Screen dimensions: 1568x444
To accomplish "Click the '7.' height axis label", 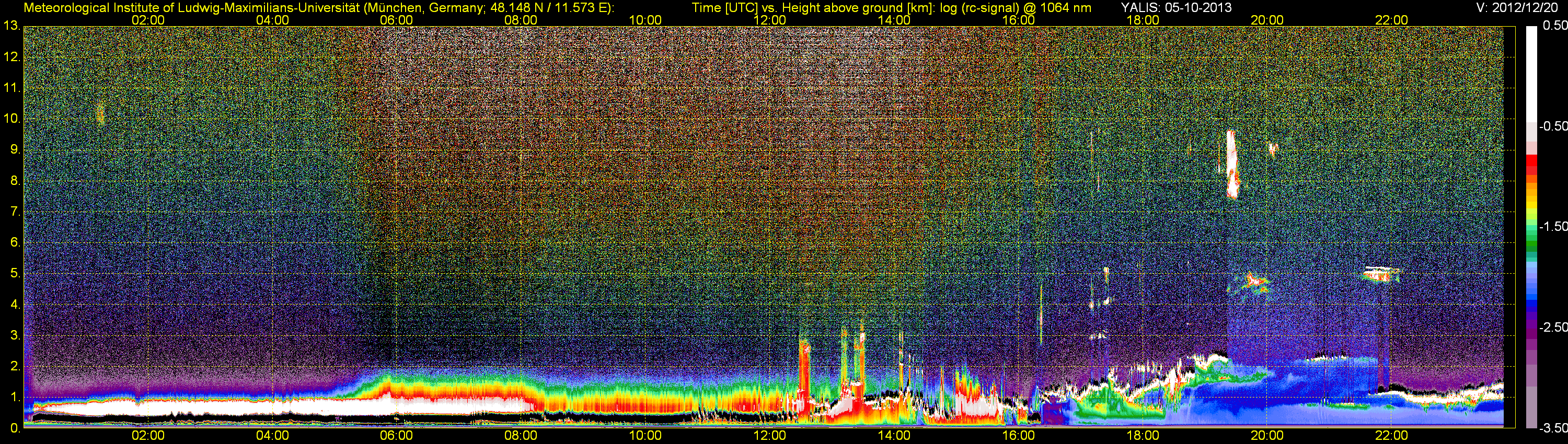I will point(15,212).
